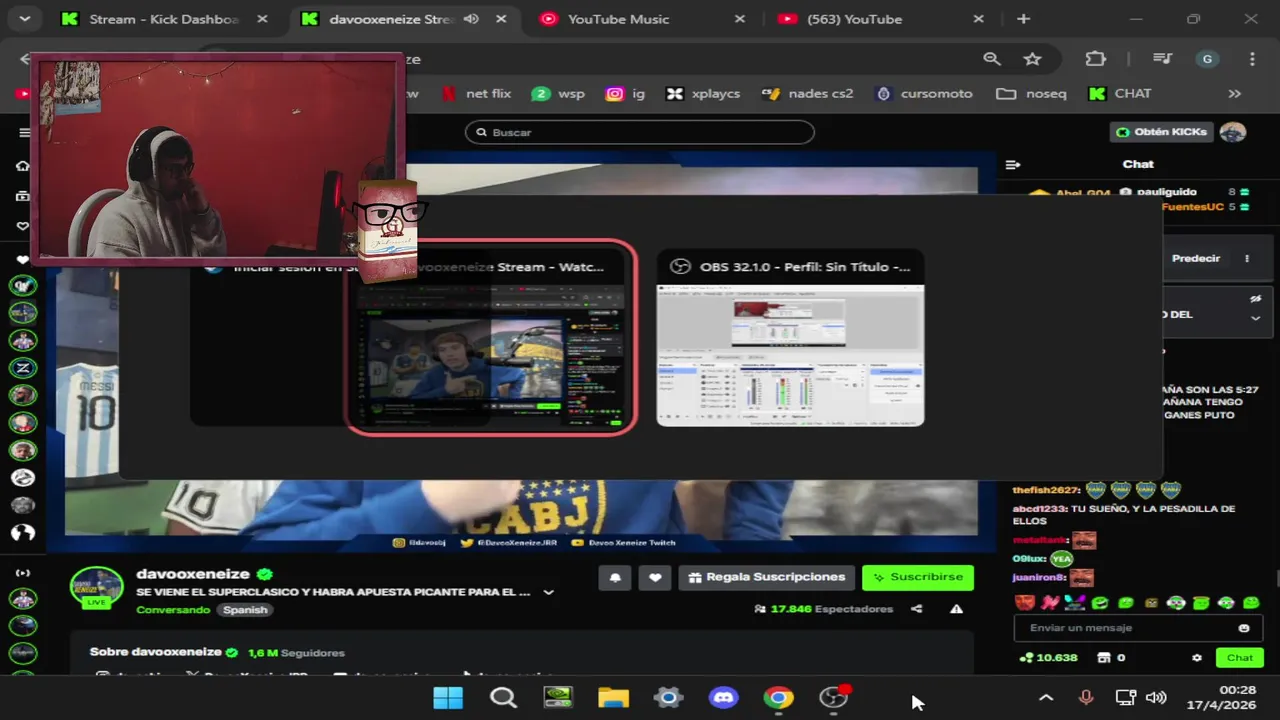
Task: Open Windows taskbar search
Action: [x=503, y=698]
